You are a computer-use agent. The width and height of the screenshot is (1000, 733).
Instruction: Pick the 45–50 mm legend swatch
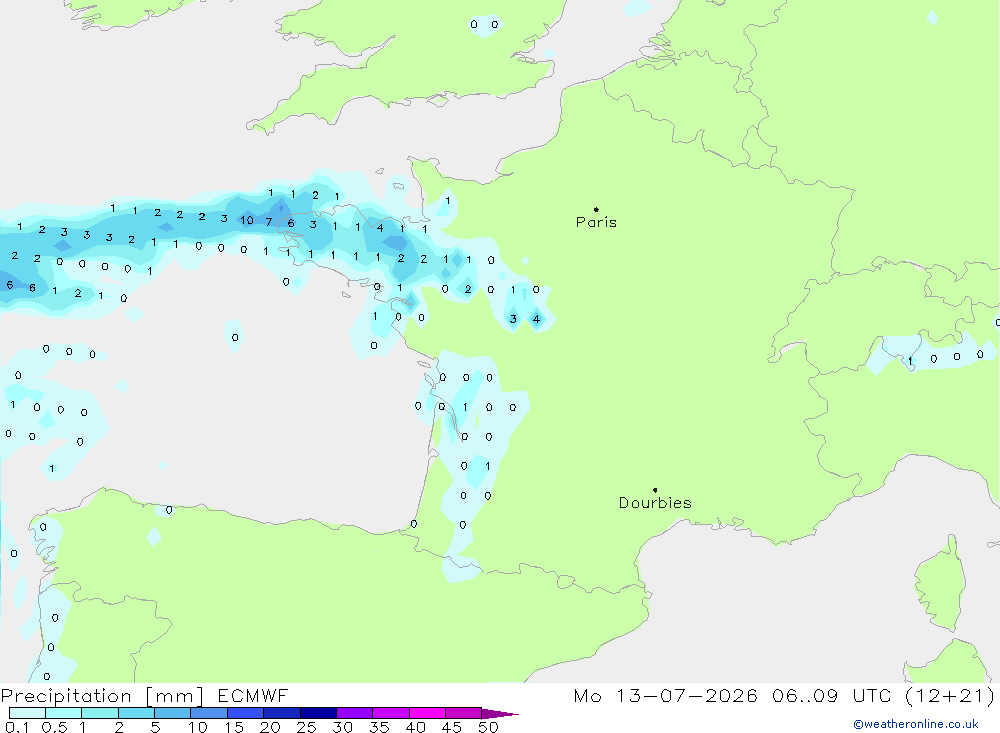(464, 713)
